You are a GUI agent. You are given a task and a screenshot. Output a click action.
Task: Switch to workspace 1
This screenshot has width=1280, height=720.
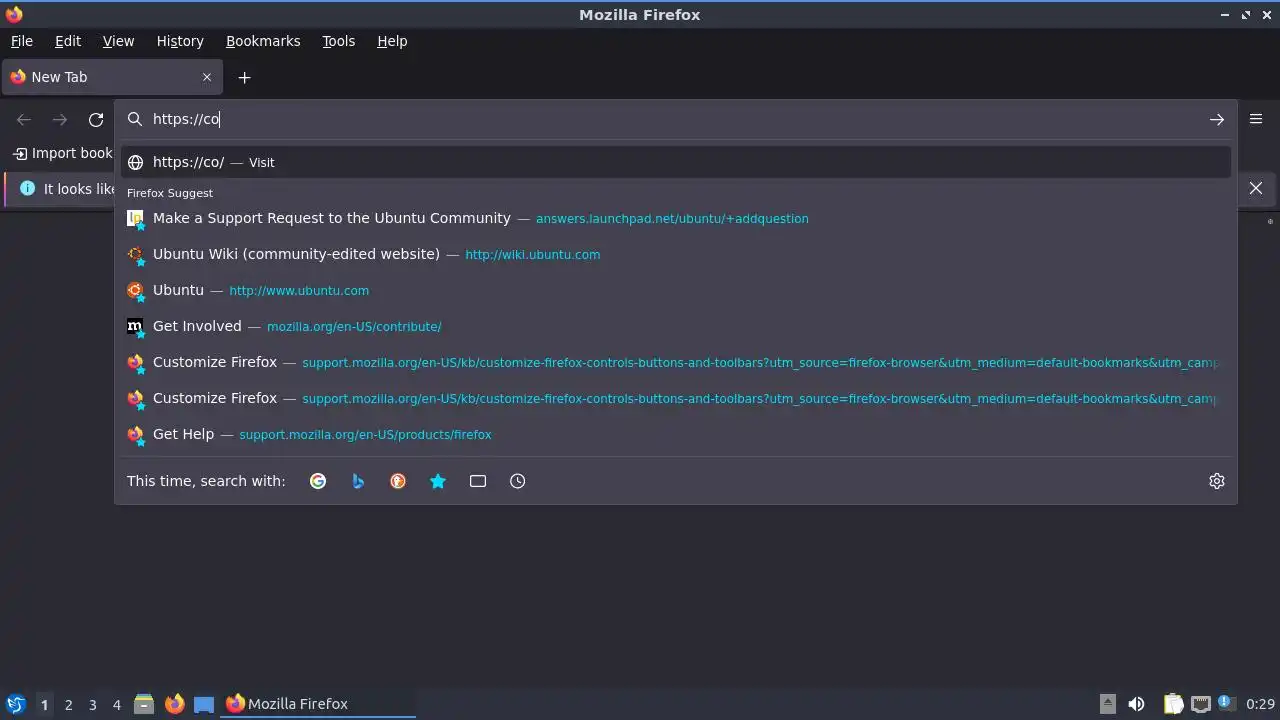(44, 704)
